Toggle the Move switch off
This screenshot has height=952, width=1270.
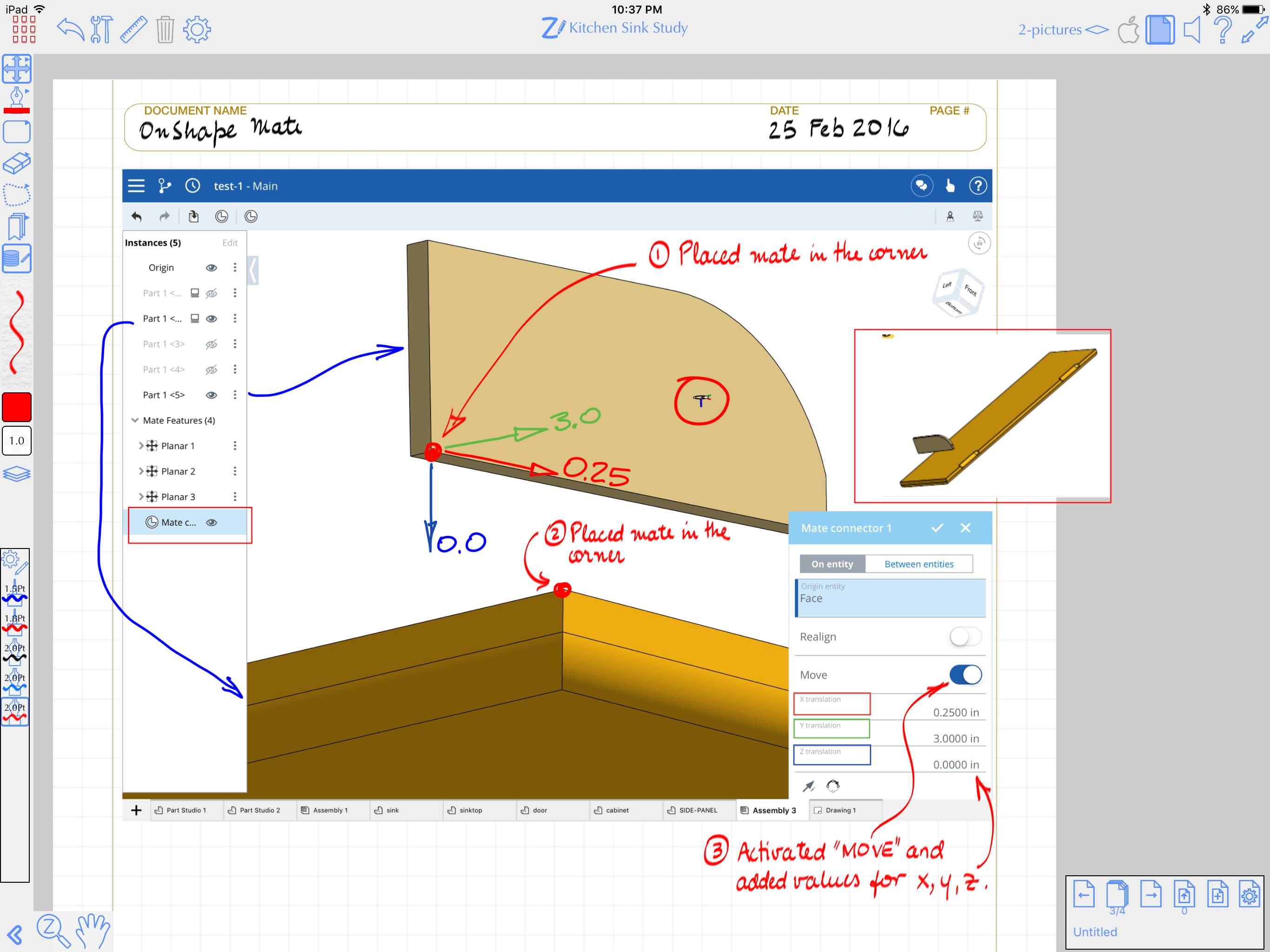coord(965,674)
